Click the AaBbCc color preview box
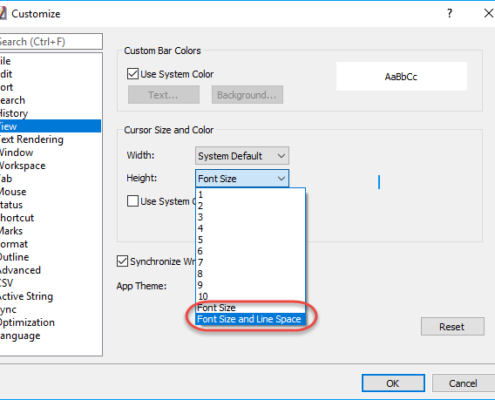 pos(401,76)
